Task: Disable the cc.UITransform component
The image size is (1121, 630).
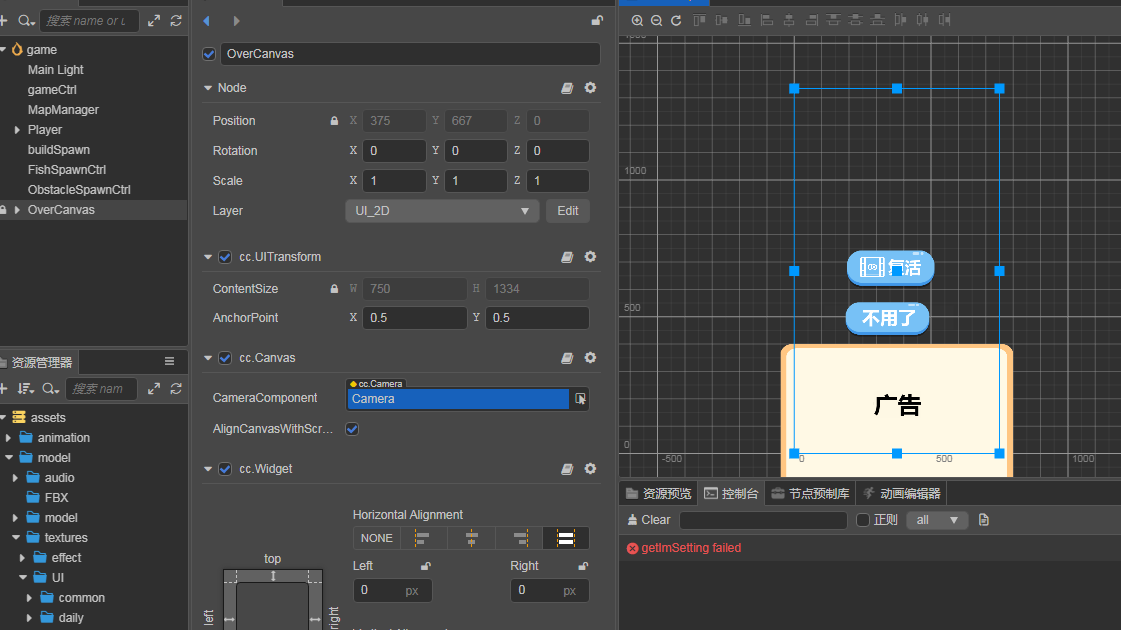Action: pos(225,257)
